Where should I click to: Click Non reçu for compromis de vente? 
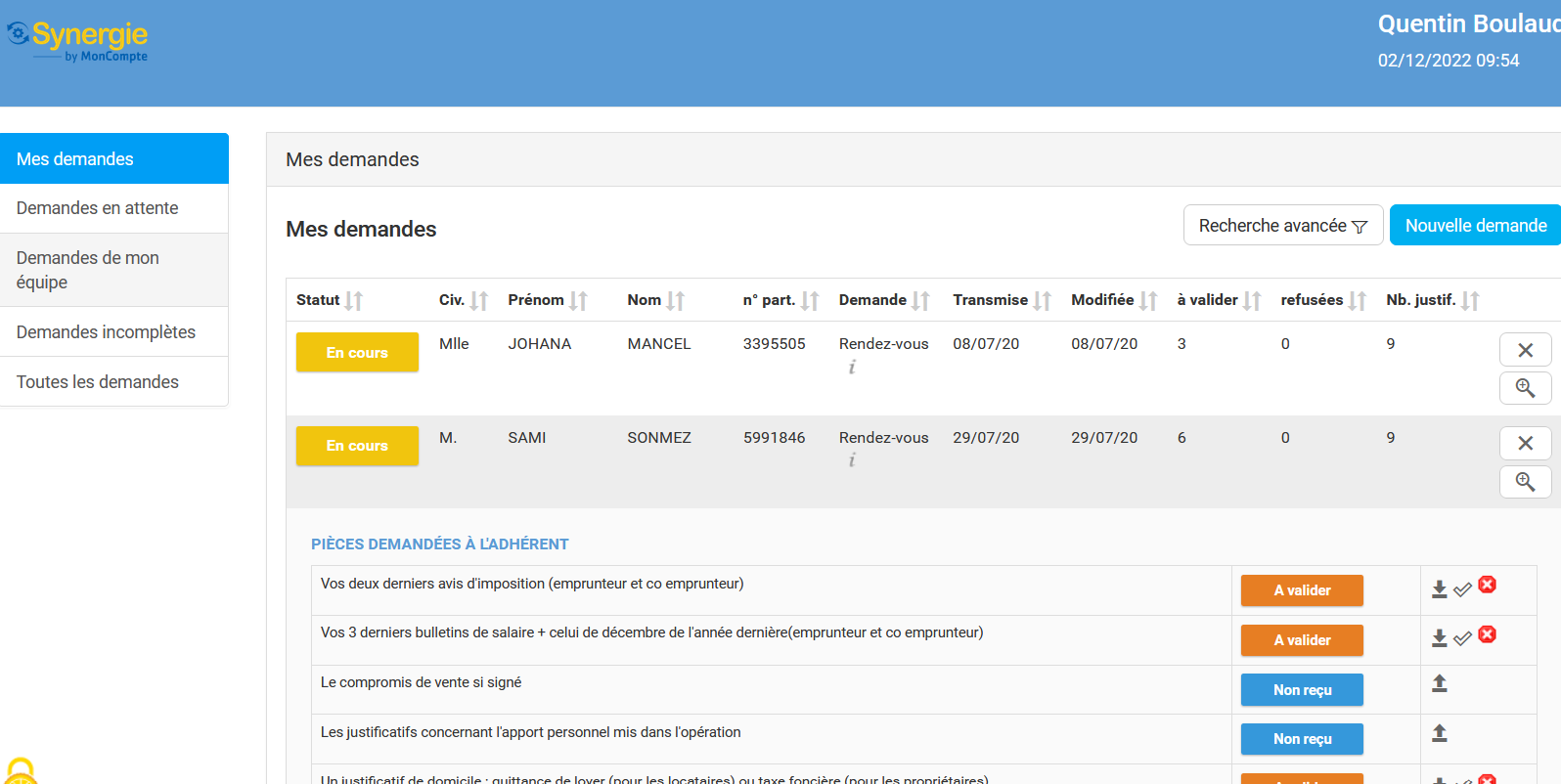tap(1302, 690)
